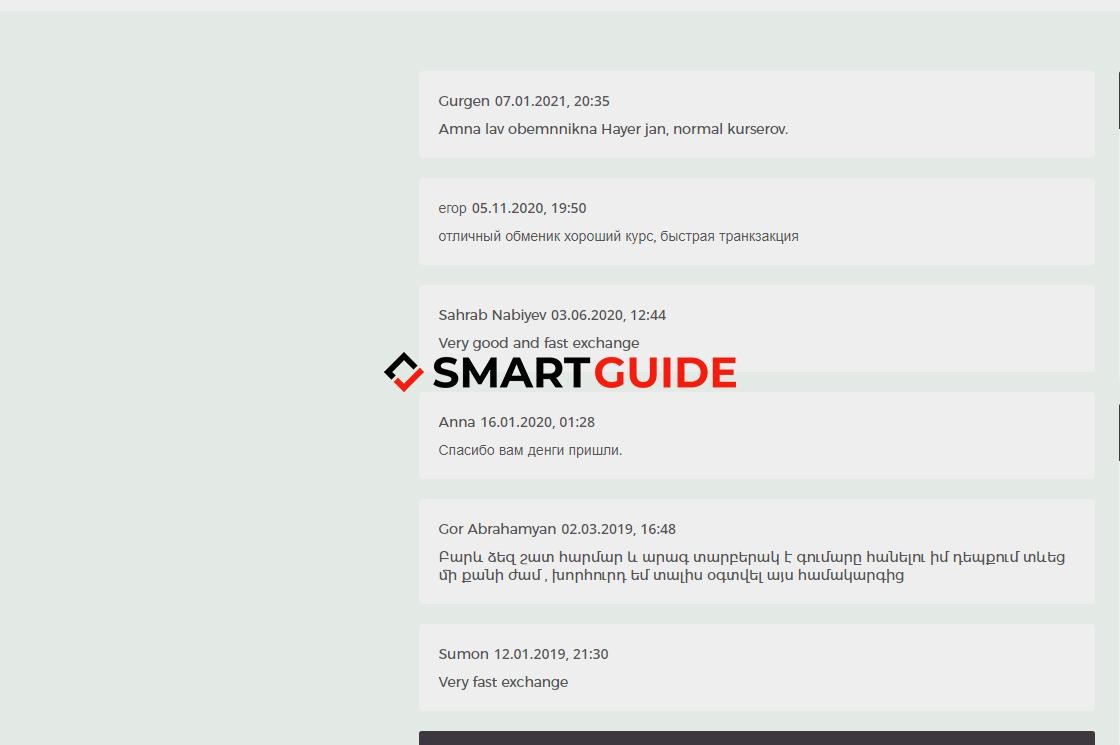Select review 'Спасибо вам денги пришли.'
The image size is (1120, 745).
point(530,451)
